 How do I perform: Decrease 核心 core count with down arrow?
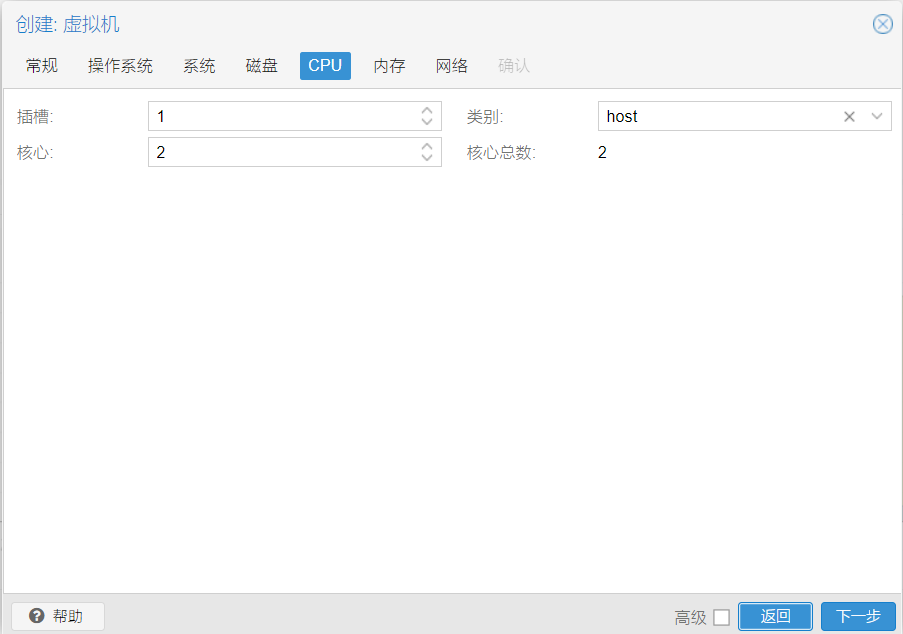427,158
